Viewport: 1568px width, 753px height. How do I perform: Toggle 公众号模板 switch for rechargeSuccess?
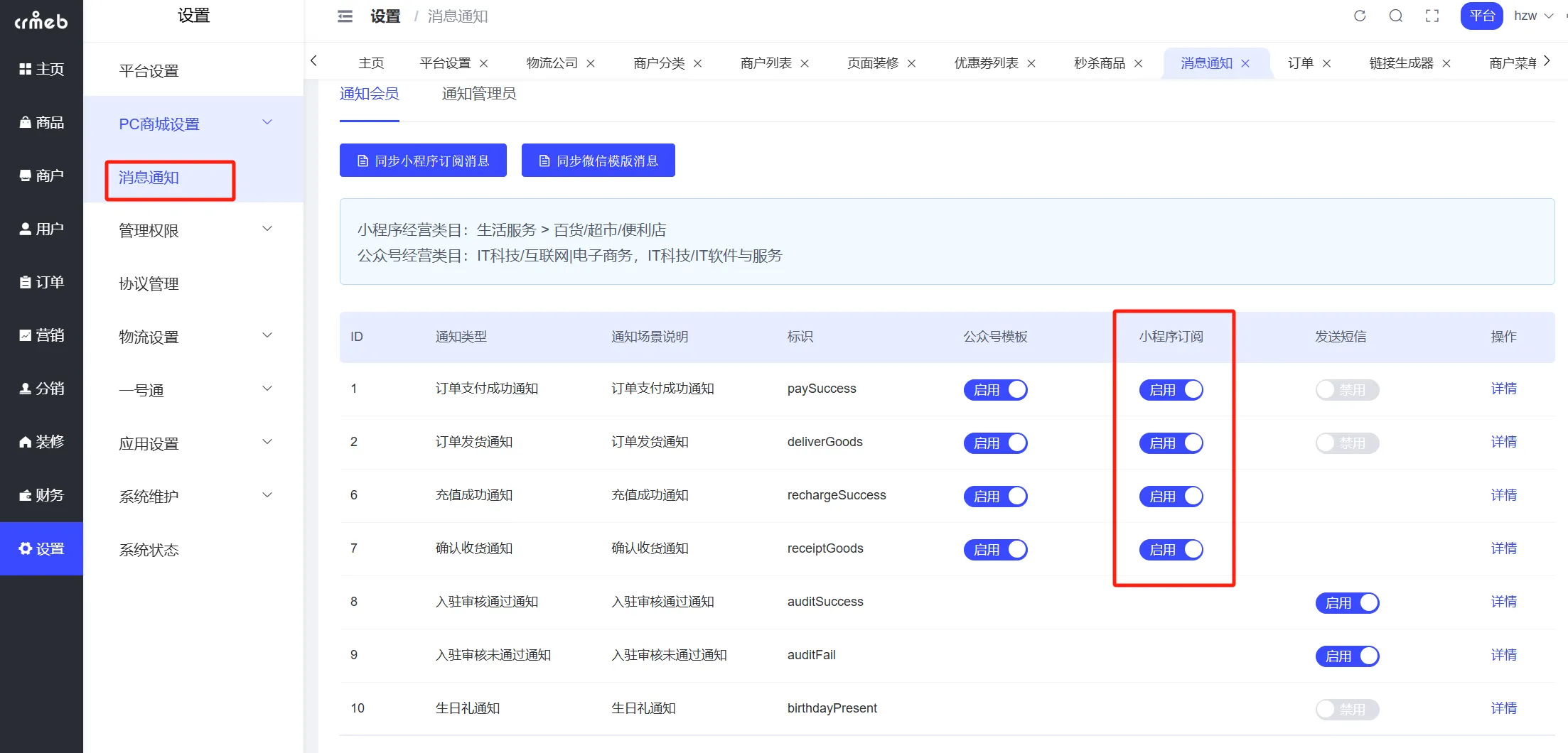point(995,496)
